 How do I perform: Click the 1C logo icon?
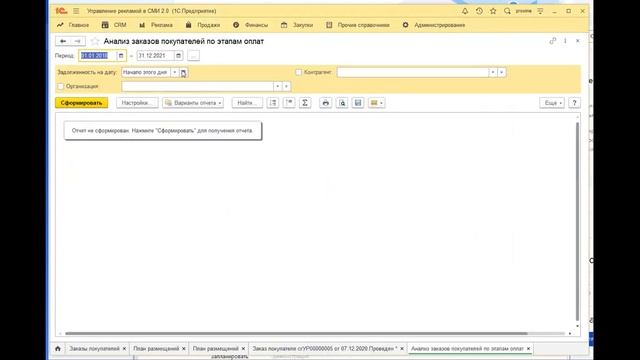pos(61,11)
